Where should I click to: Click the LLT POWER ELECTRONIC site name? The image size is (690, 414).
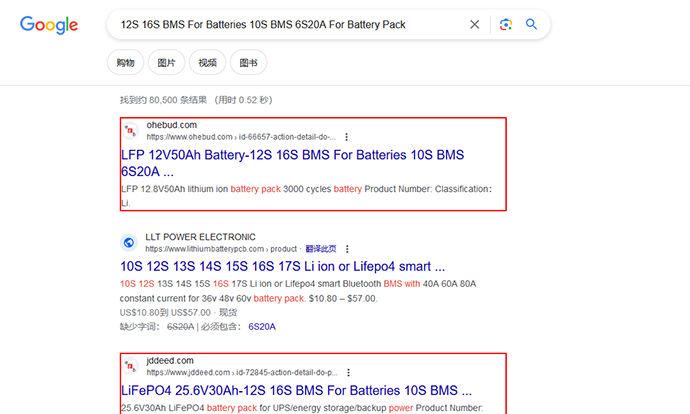pos(200,237)
